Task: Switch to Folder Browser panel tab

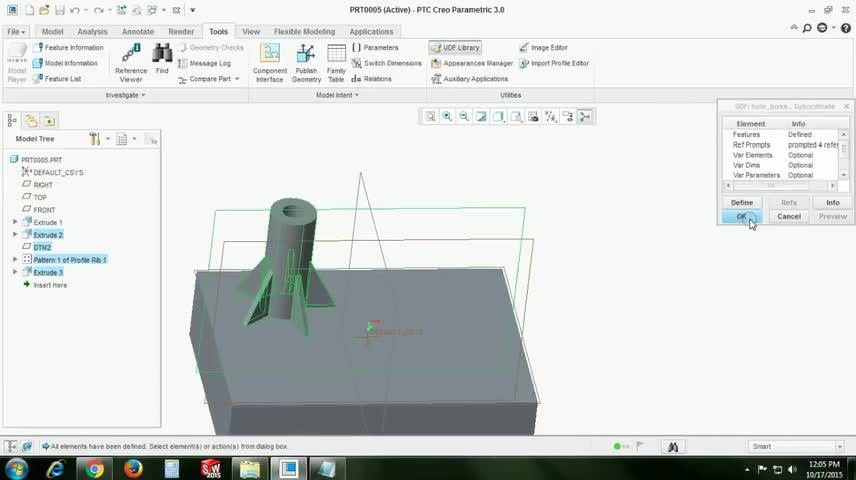Action: 31,120
